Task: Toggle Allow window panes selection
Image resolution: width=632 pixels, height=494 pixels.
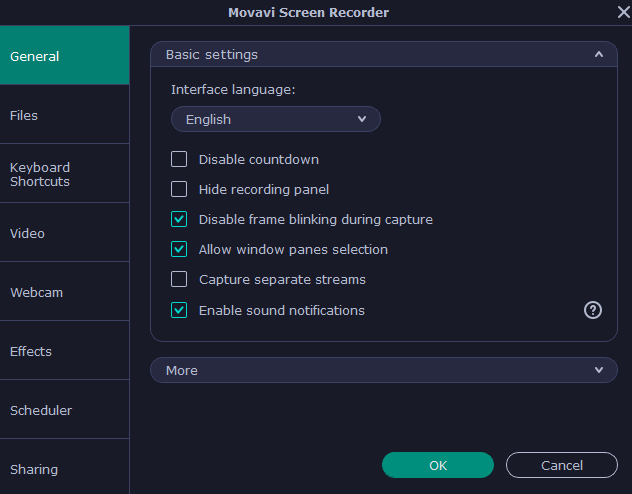Action: click(x=179, y=249)
